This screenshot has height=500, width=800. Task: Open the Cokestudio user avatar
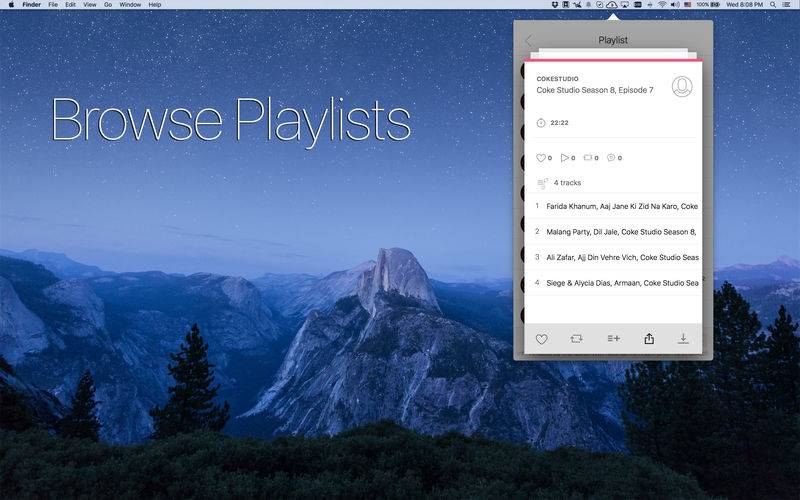(682, 86)
